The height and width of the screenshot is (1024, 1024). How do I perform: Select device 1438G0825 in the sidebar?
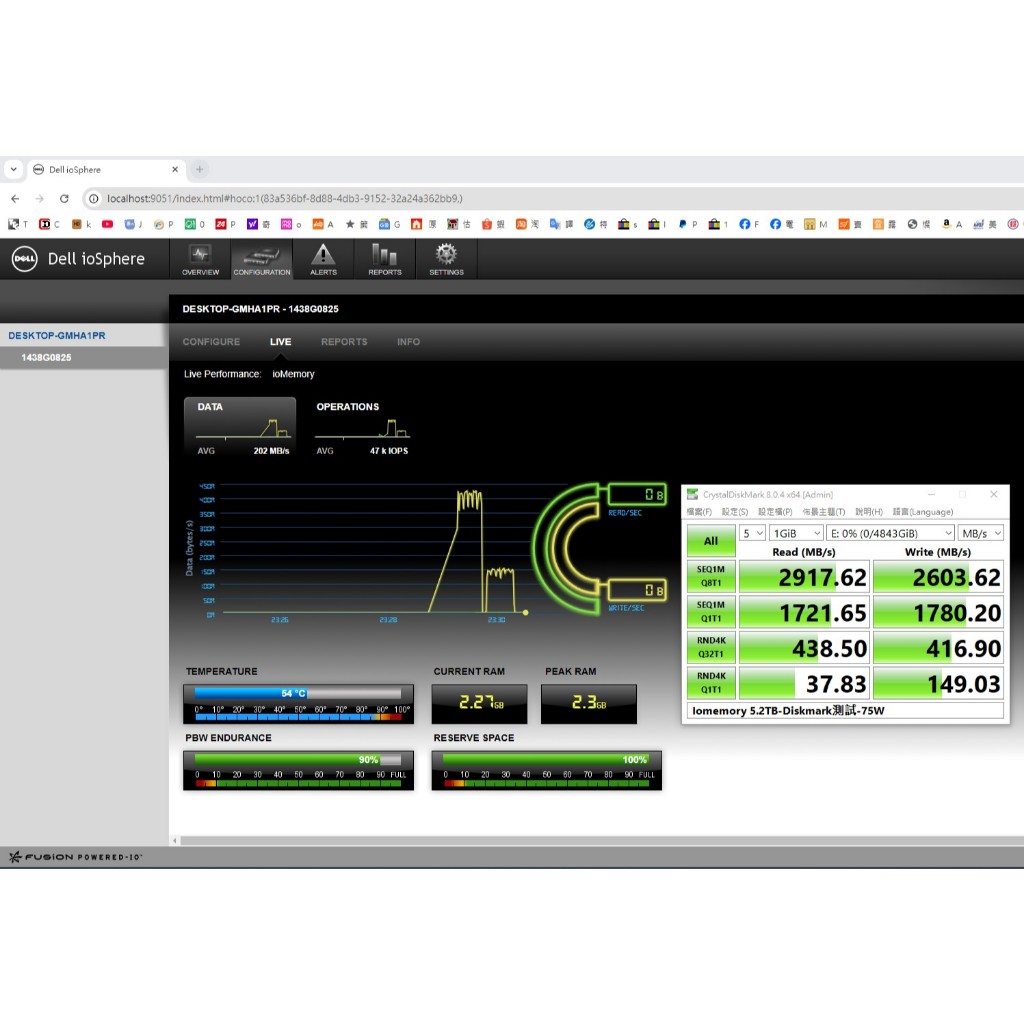(46, 357)
